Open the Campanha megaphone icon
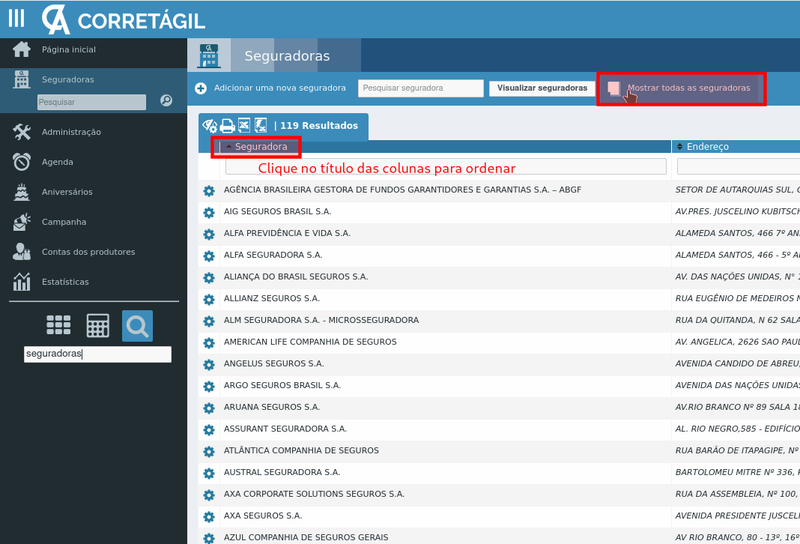The height and width of the screenshot is (544, 800). [x=21, y=222]
